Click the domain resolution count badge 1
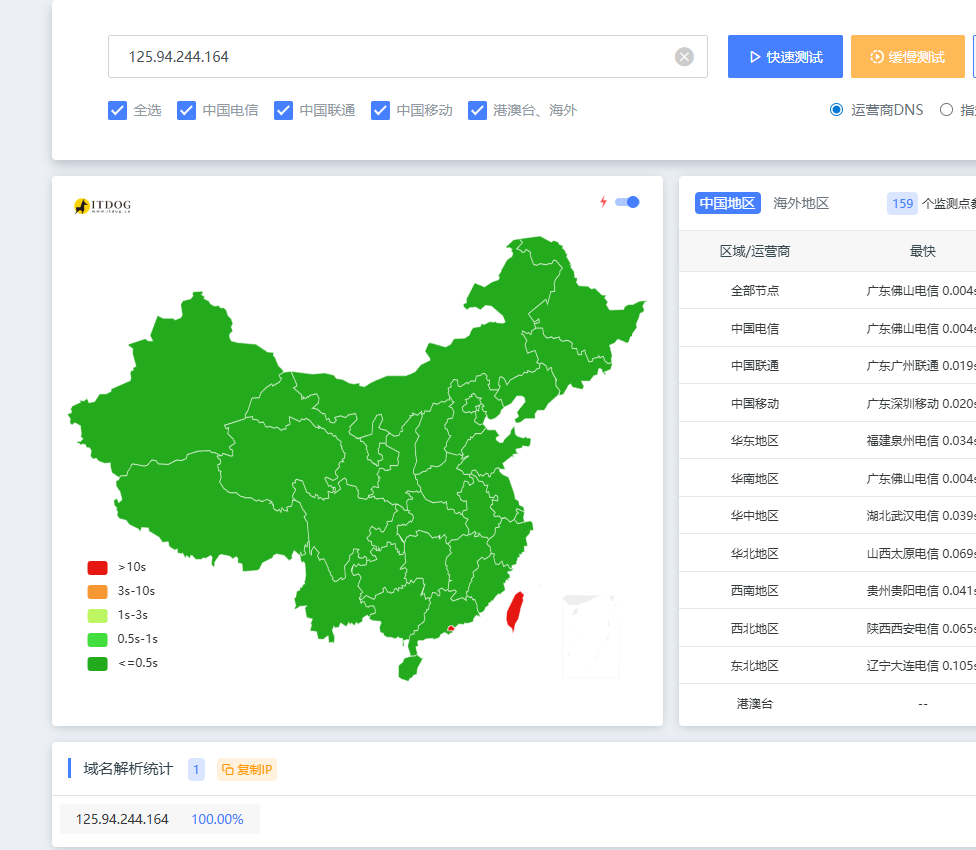This screenshot has width=976, height=850. tap(196, 770)
